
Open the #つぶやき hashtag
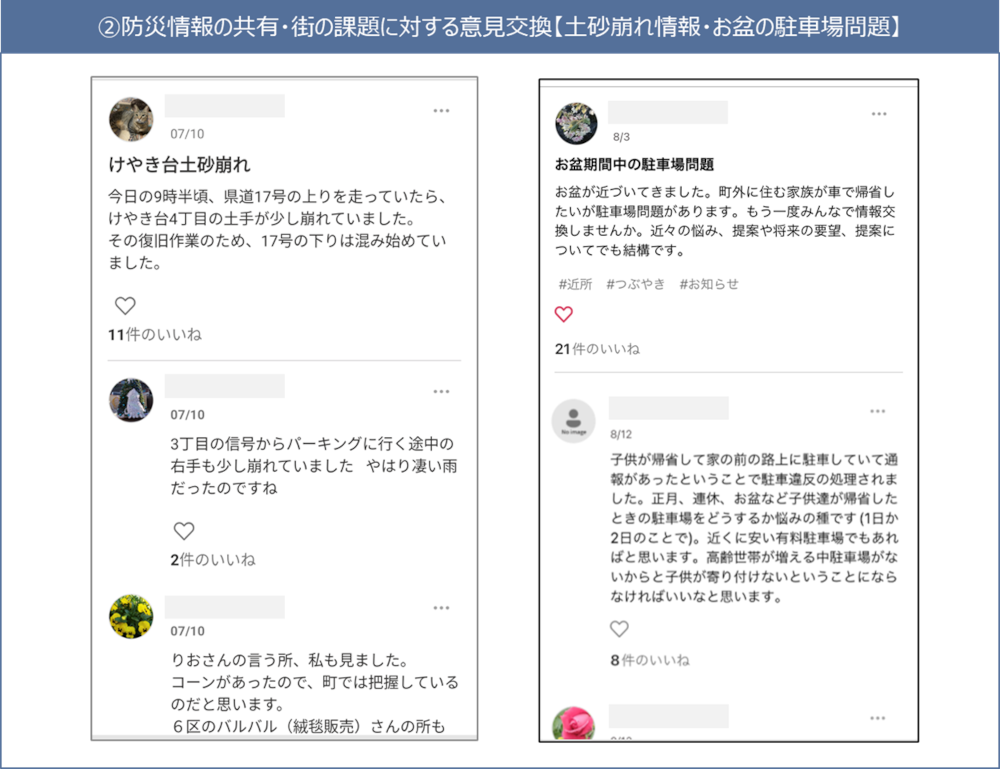[635, 284]
